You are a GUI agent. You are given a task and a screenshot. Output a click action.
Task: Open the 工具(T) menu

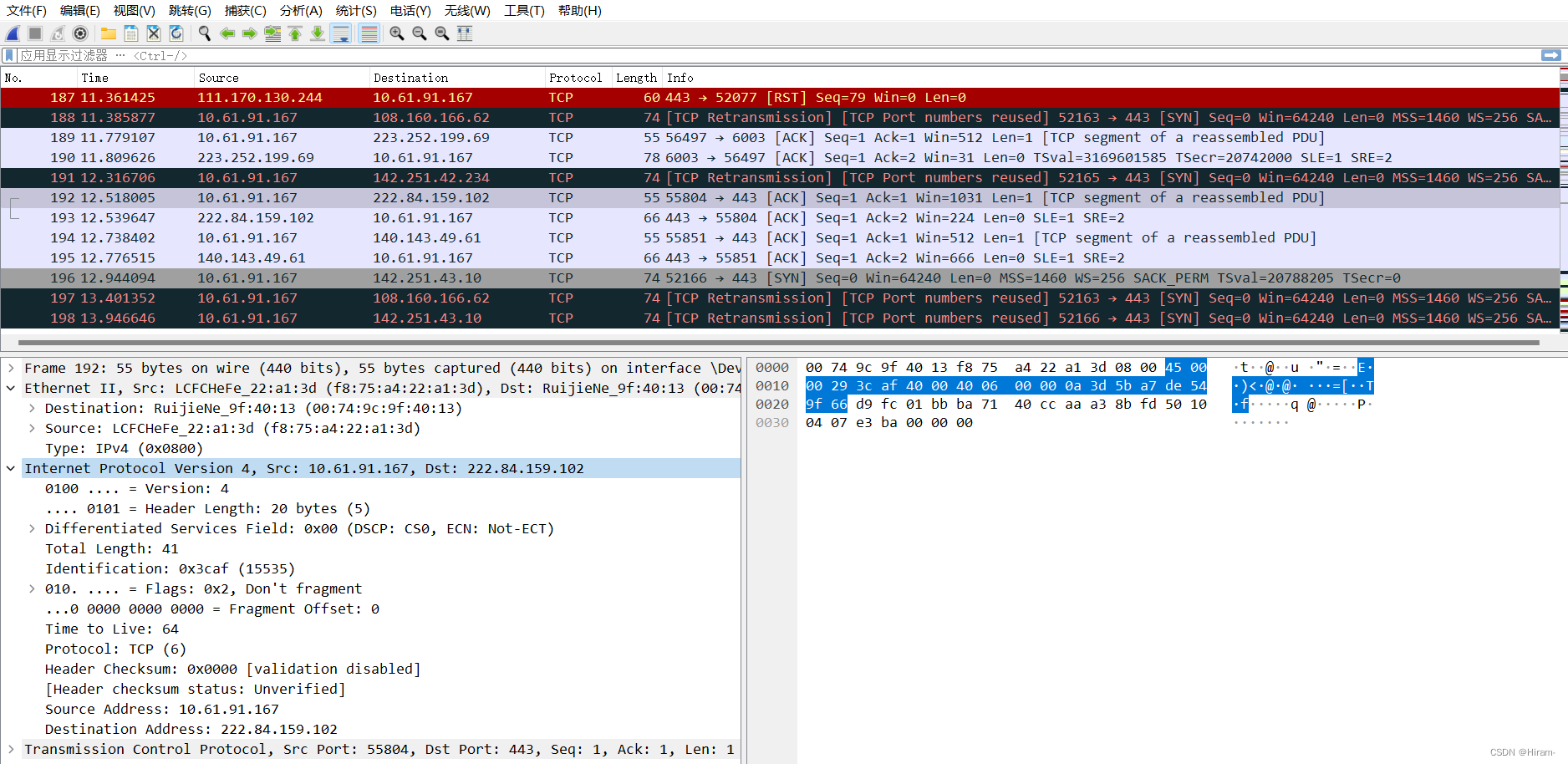click(524, 11)
